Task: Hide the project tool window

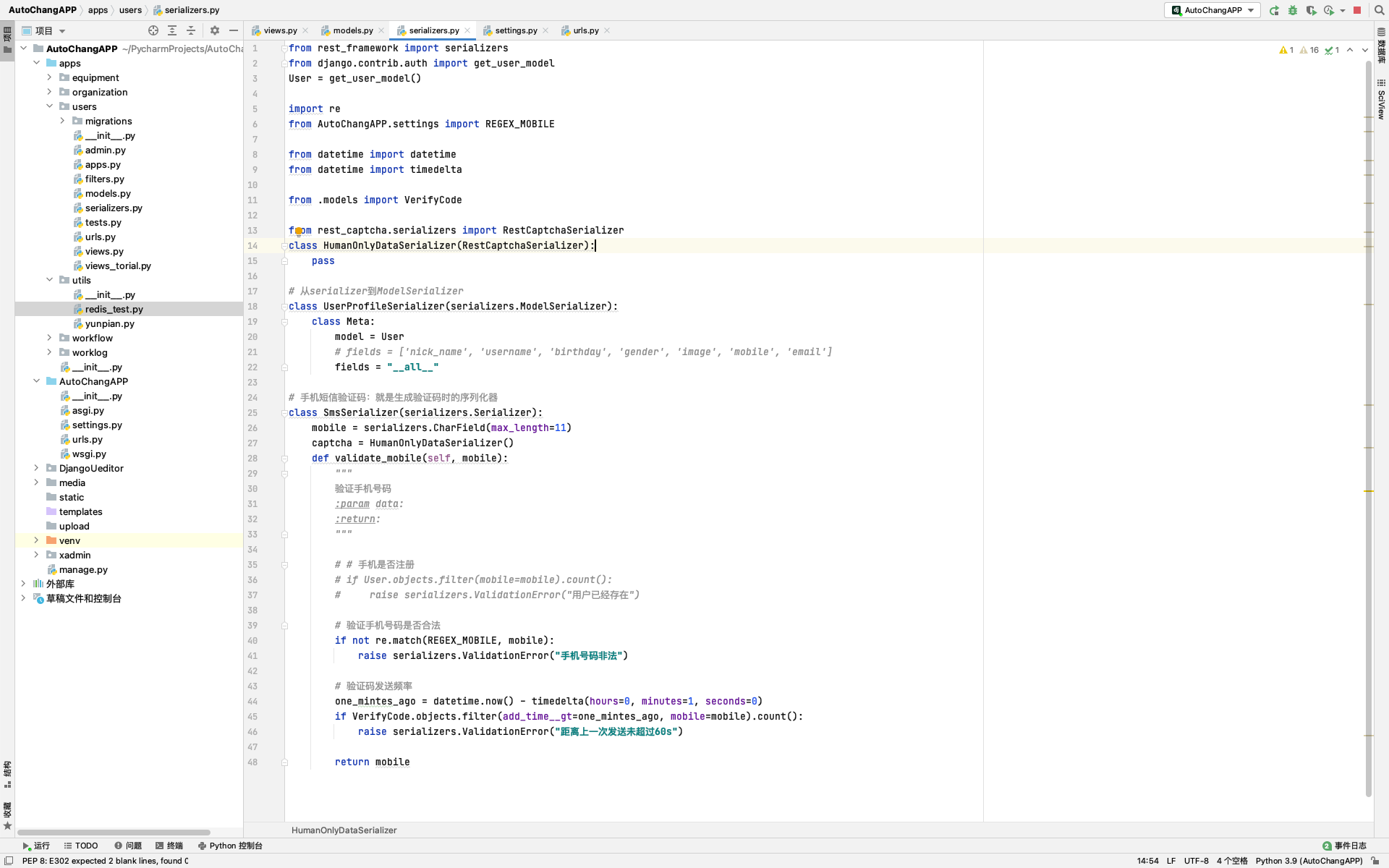Action: 234,30
